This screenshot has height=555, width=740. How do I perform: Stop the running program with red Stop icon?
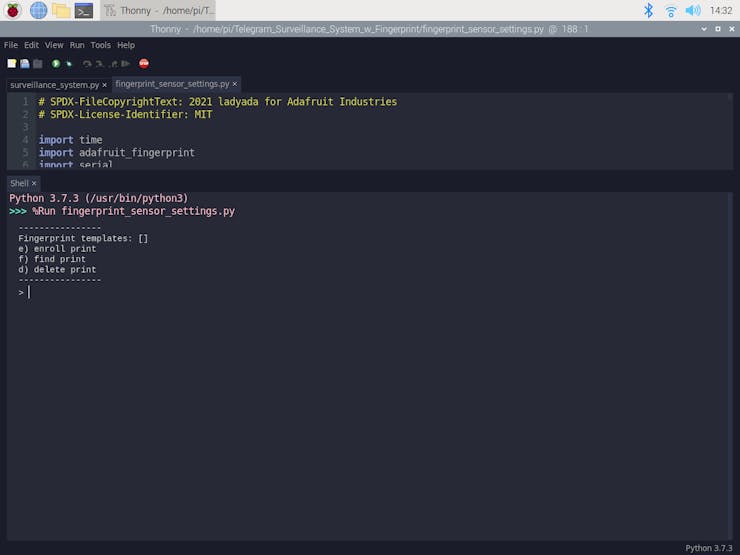click(144, 63)
